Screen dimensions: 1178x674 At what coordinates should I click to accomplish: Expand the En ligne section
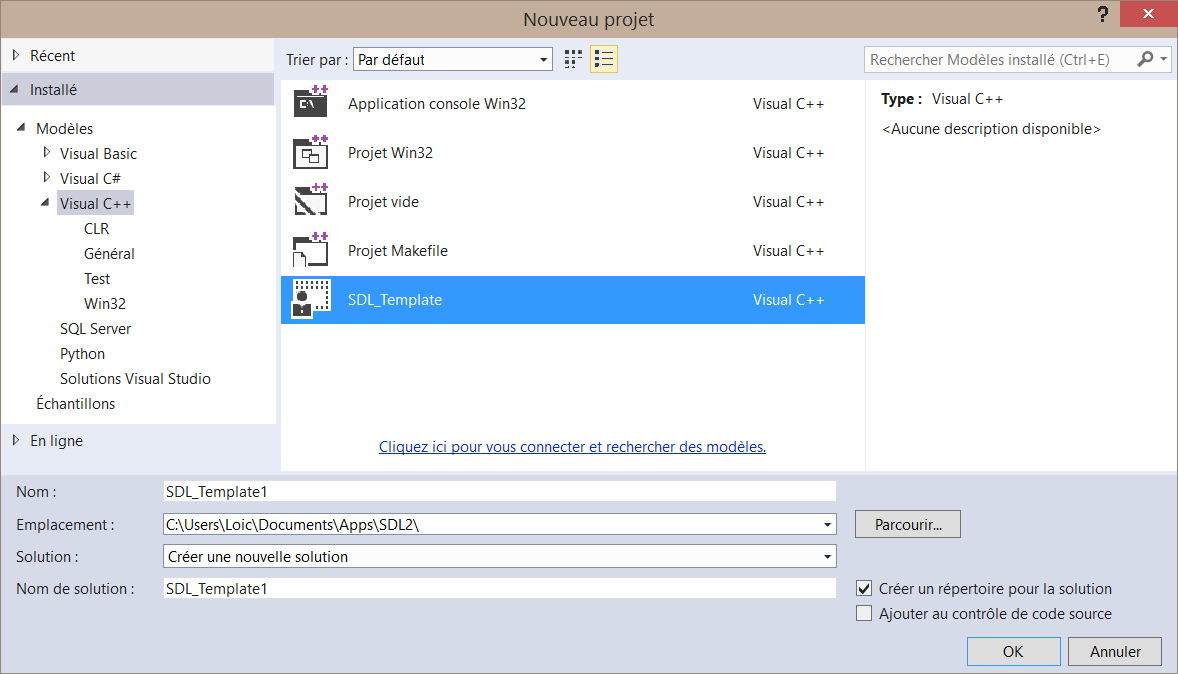pos(16,440)
